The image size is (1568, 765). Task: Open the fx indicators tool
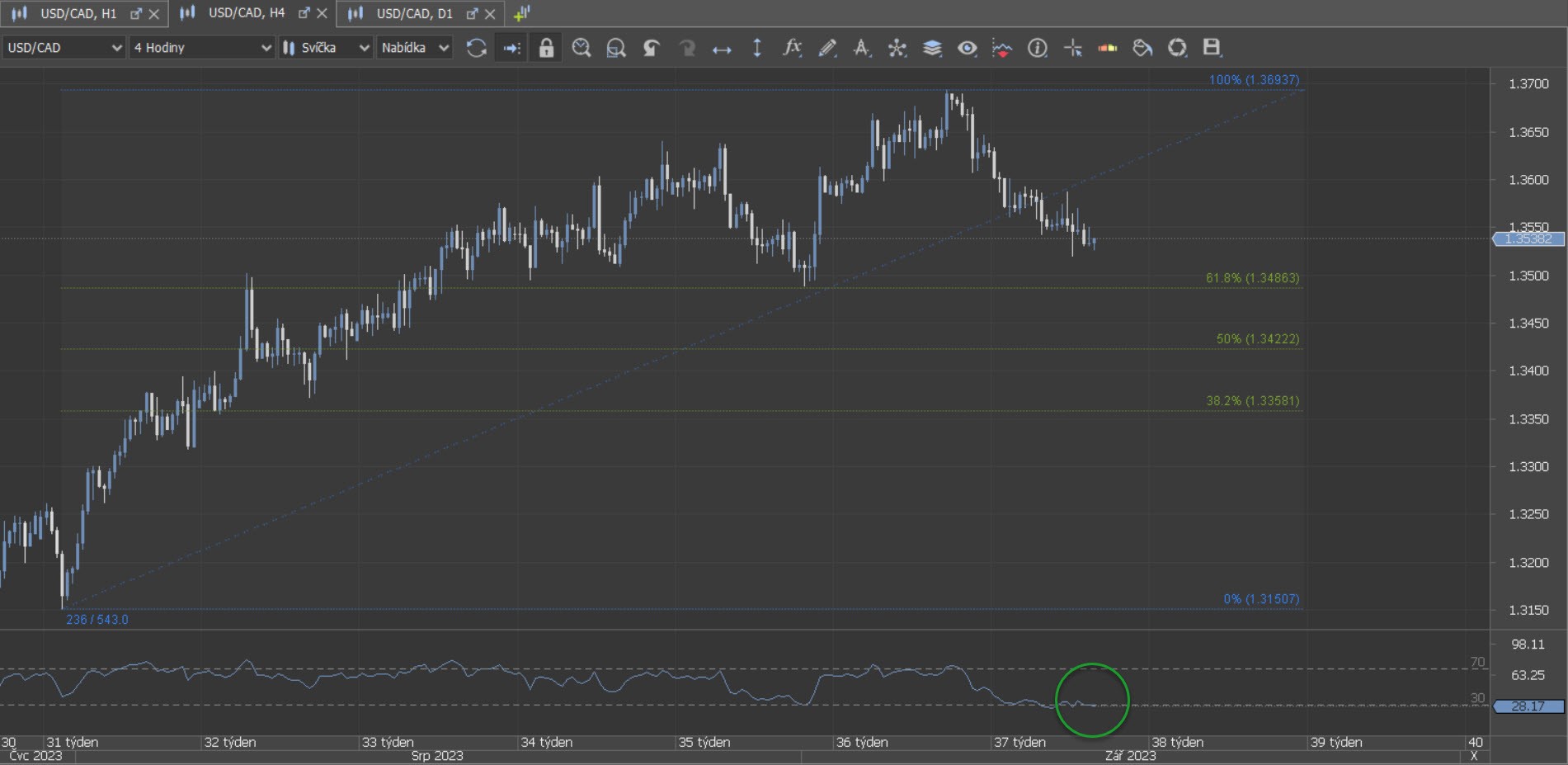click(792, 48)
